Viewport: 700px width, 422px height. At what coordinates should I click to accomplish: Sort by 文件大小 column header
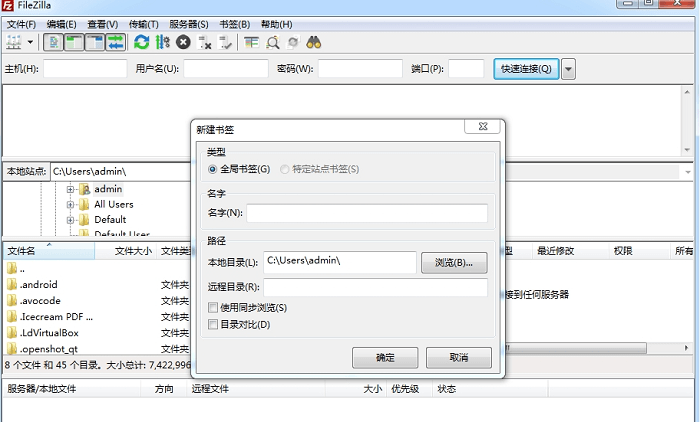pos(126,251)
